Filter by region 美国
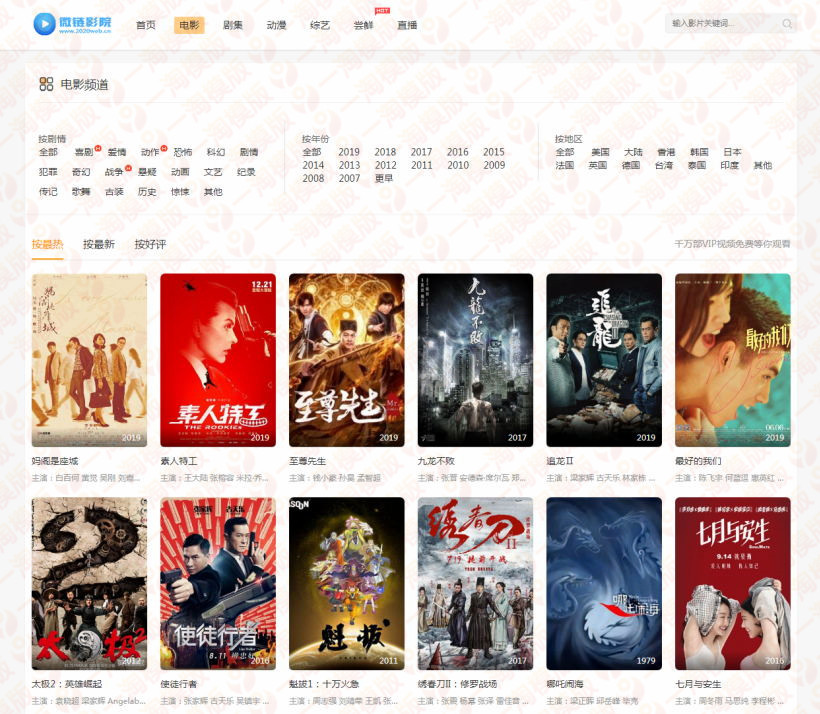 pyautogui.click(x=600, y=152)
